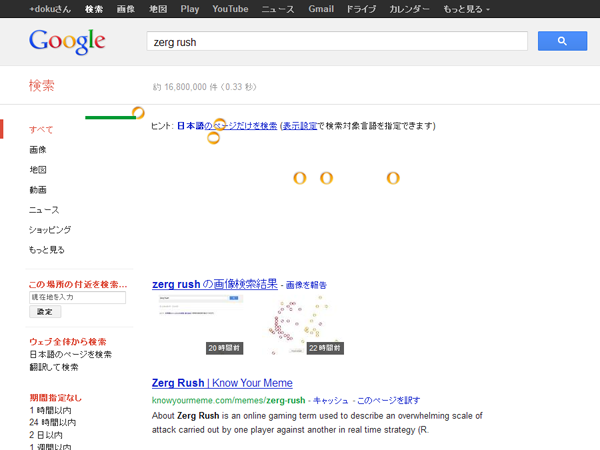
Task: Select 2 日以内 time filter
Action: pyautogui.click(x=46, y=435)
